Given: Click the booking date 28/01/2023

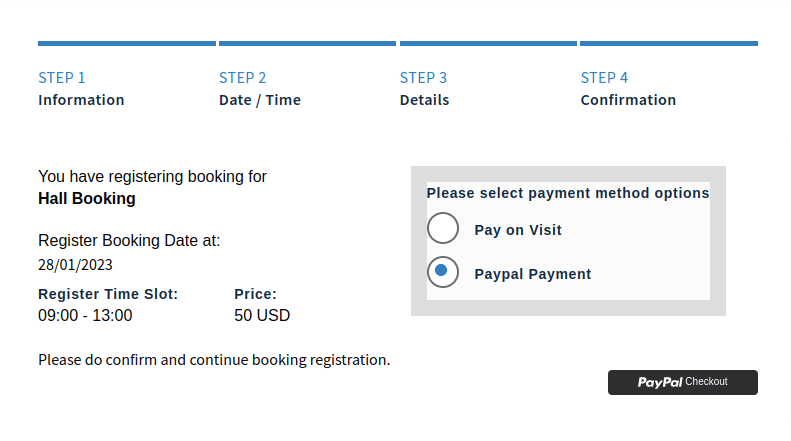Looking at the screenshot, I should click(x=75, y=265).
